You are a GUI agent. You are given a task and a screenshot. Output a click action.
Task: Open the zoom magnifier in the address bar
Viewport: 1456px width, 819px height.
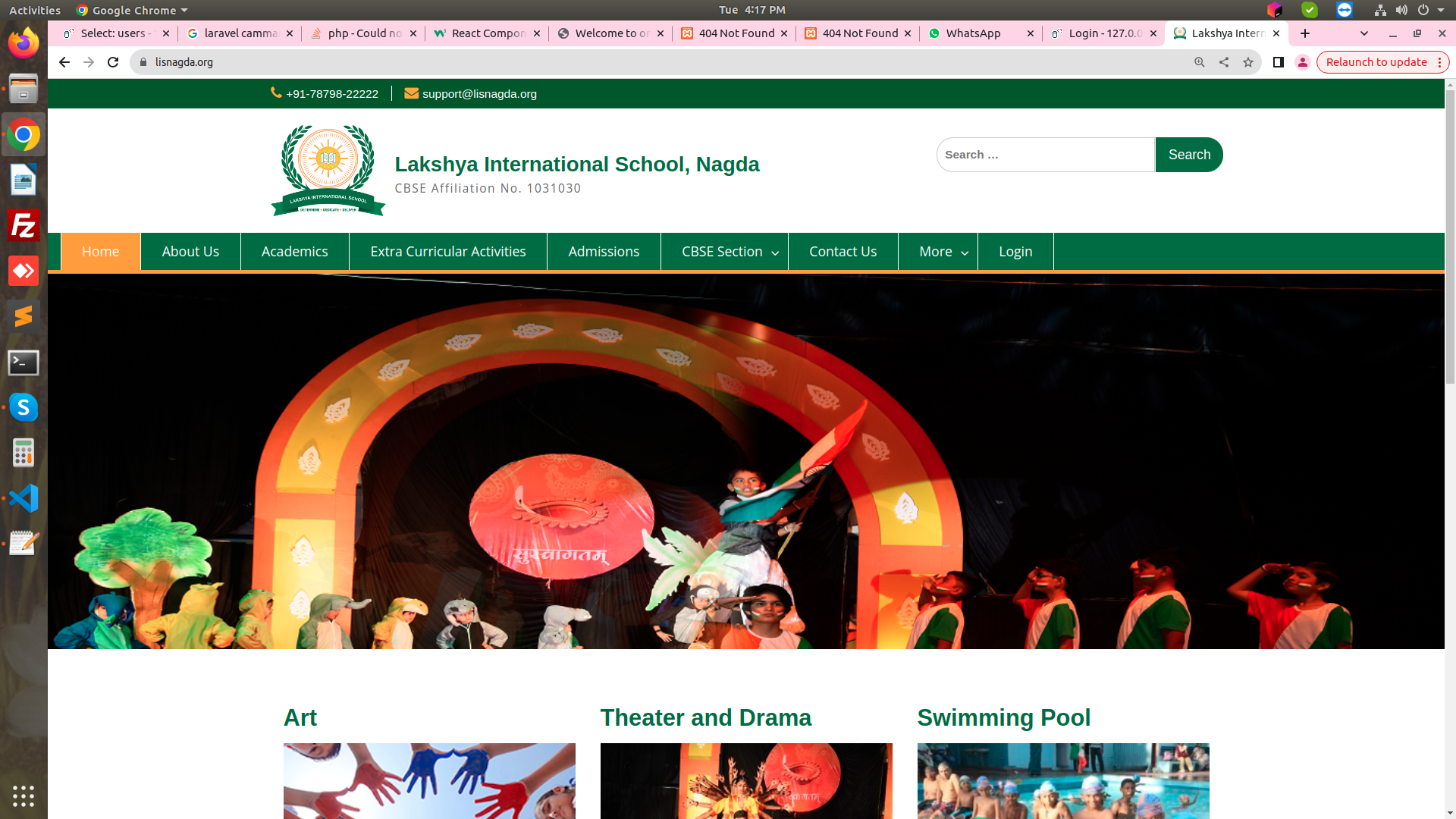click(1200, 62)
